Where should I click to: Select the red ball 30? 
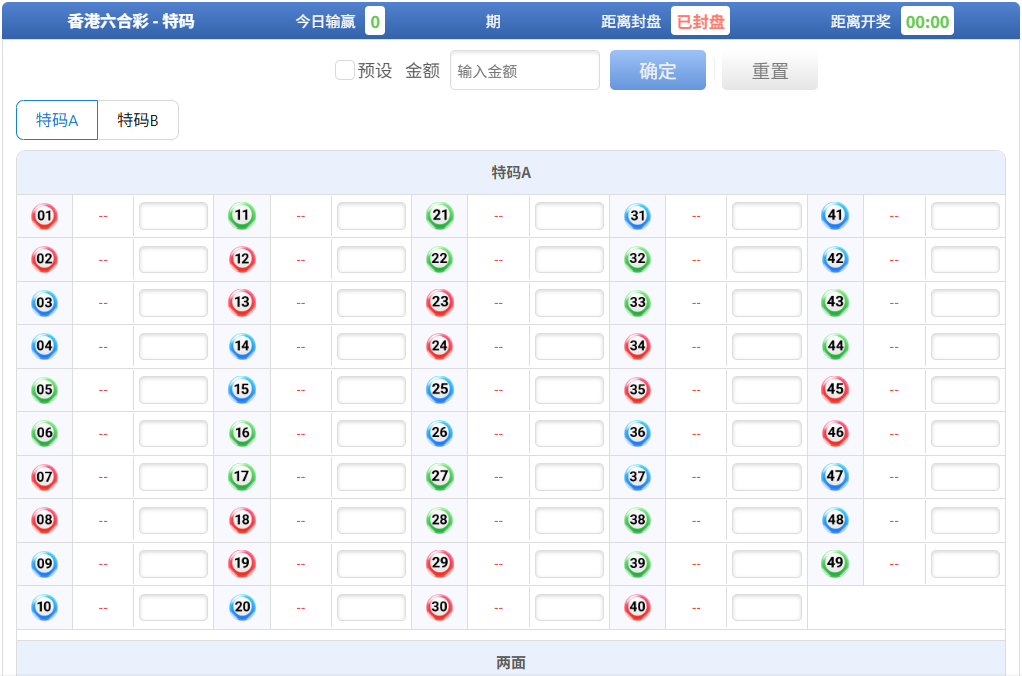point(439,607)
